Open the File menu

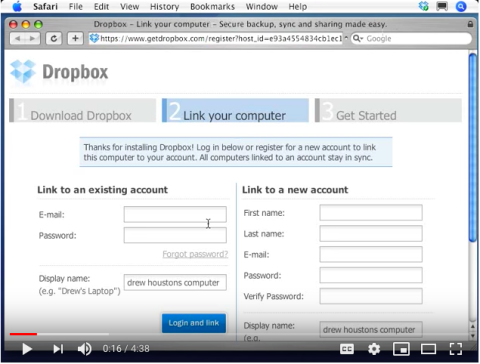[76, 7]
